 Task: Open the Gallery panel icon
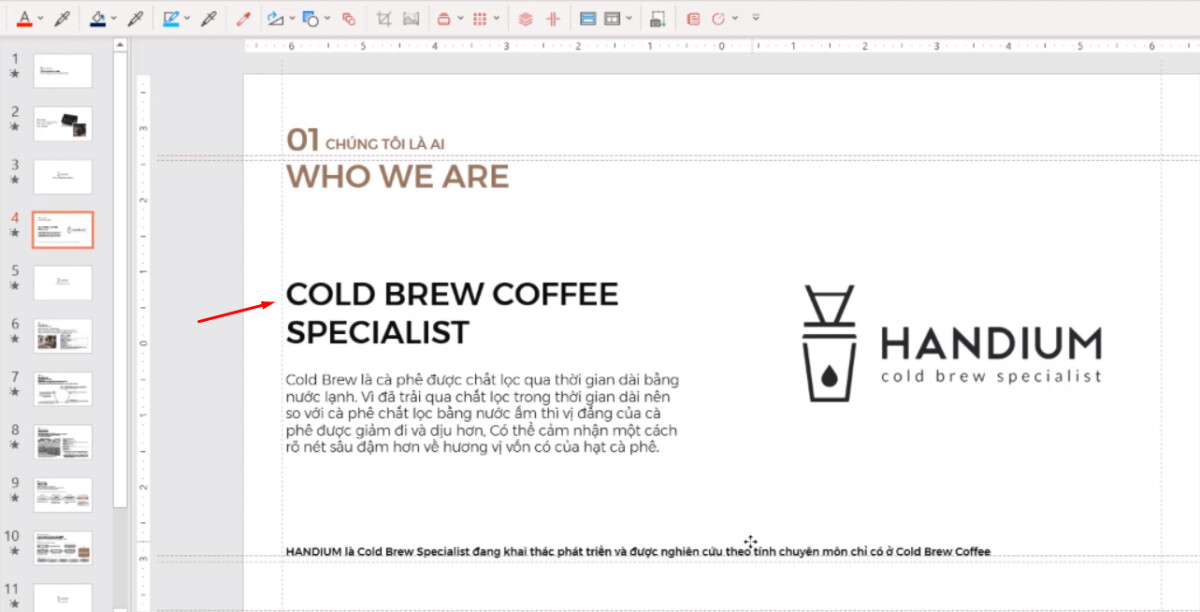point(693,17)
